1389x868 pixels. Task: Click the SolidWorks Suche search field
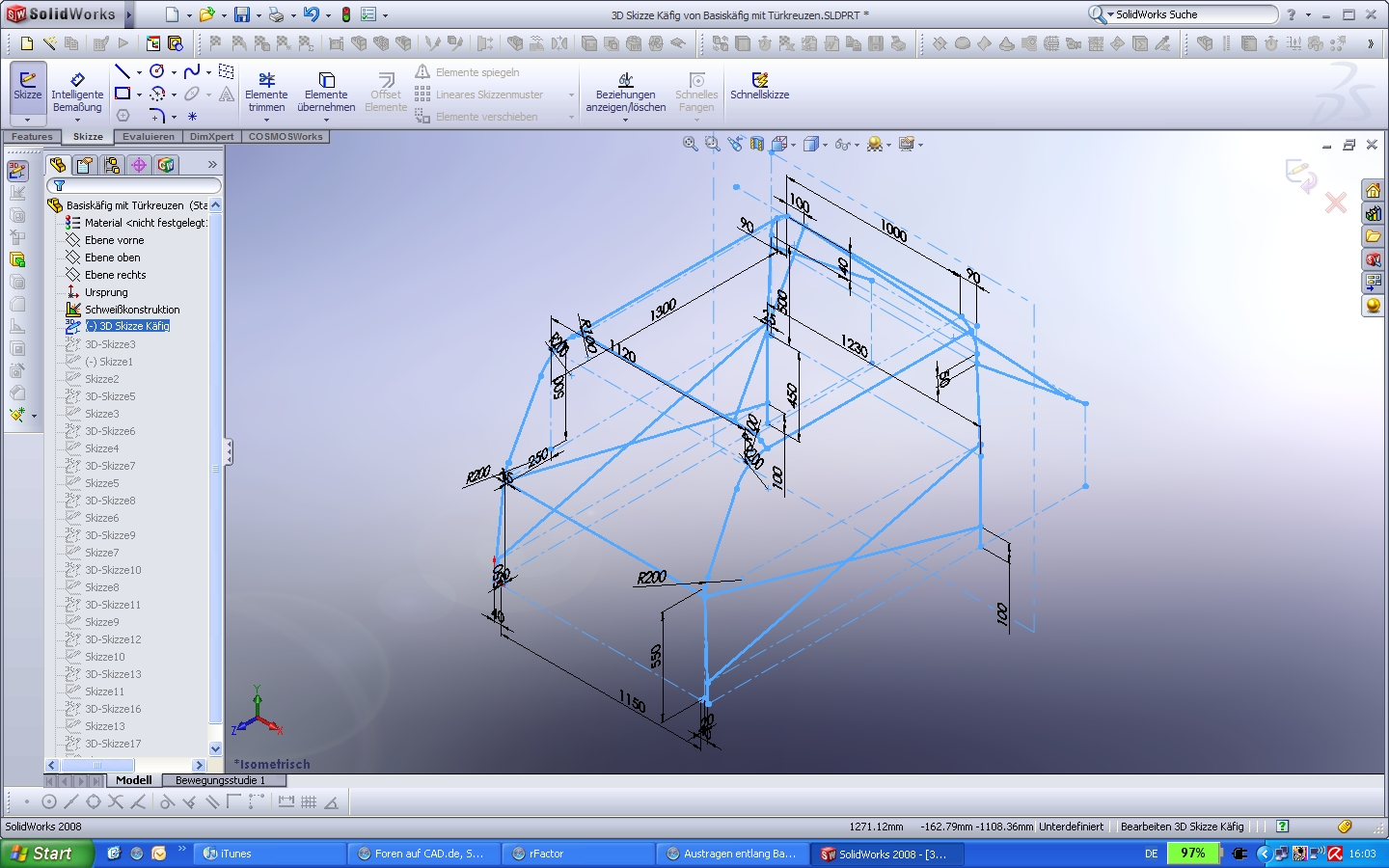[x=1194, y=14]
